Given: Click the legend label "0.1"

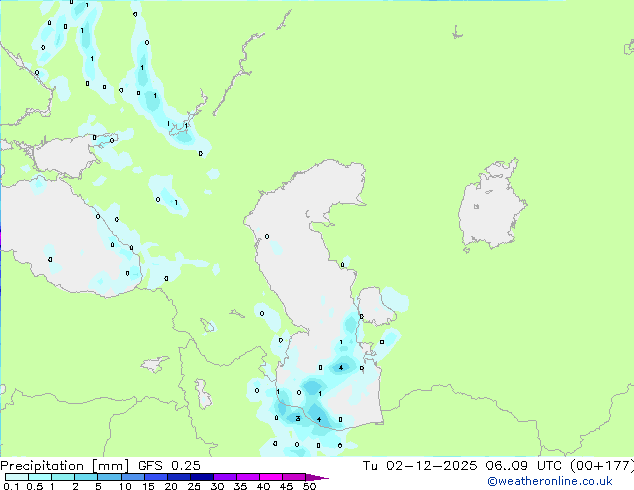Looking at the screenshot, I should (11, 486).
